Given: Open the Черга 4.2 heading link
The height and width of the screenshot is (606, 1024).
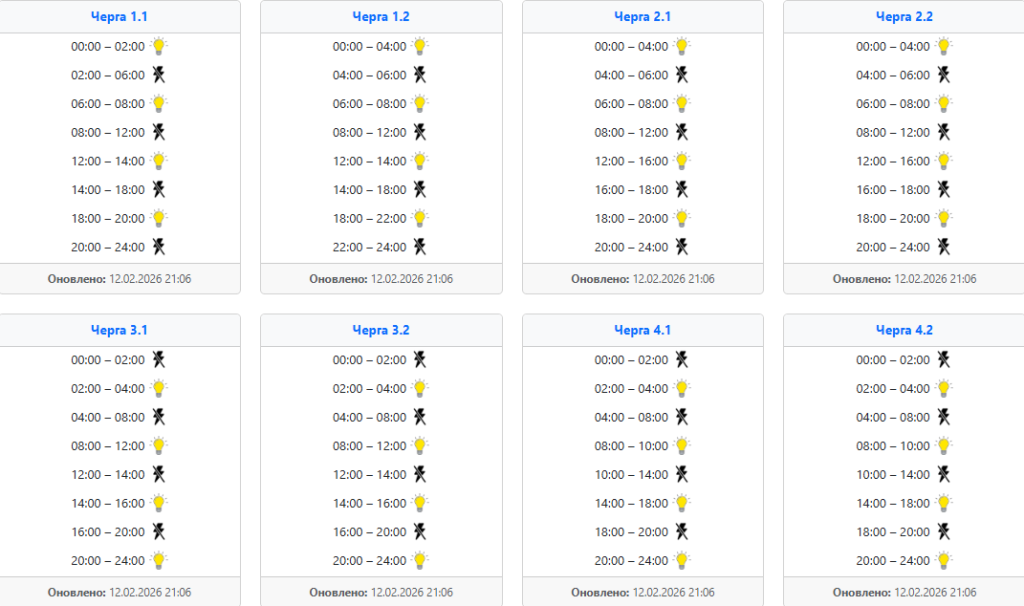Looking at the screenshot, I should 904,330.
